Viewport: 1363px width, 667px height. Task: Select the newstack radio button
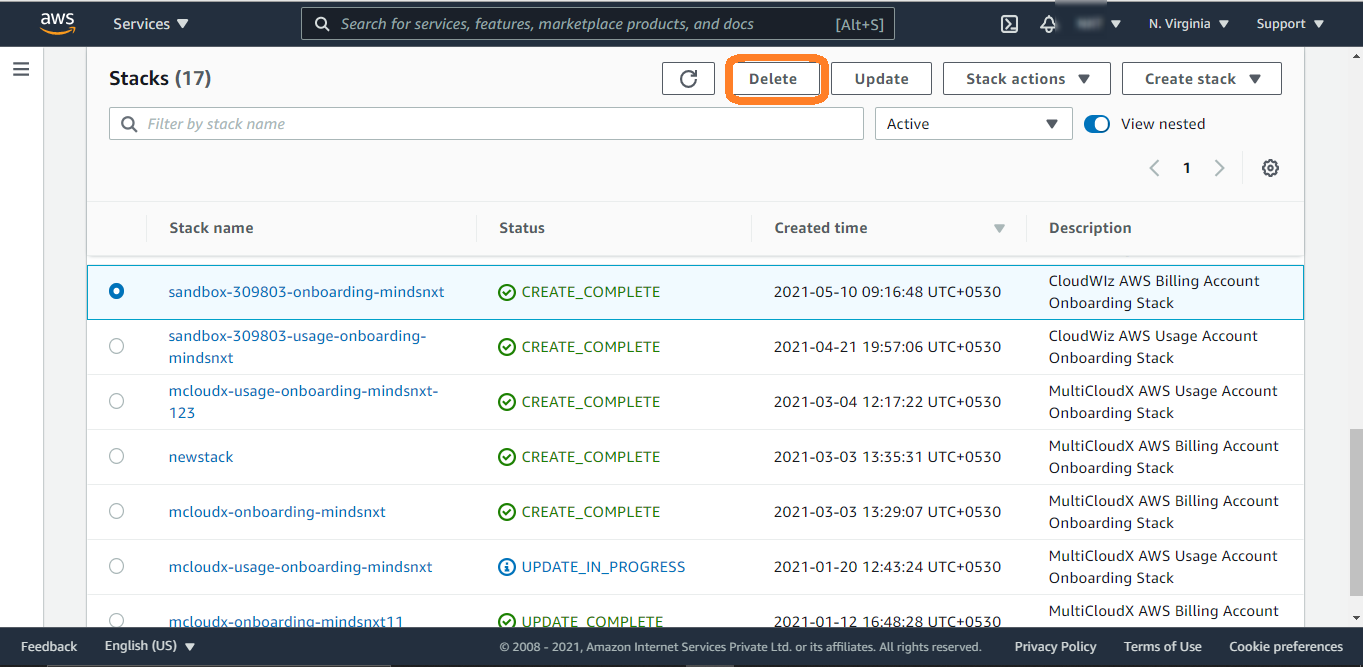116,456
